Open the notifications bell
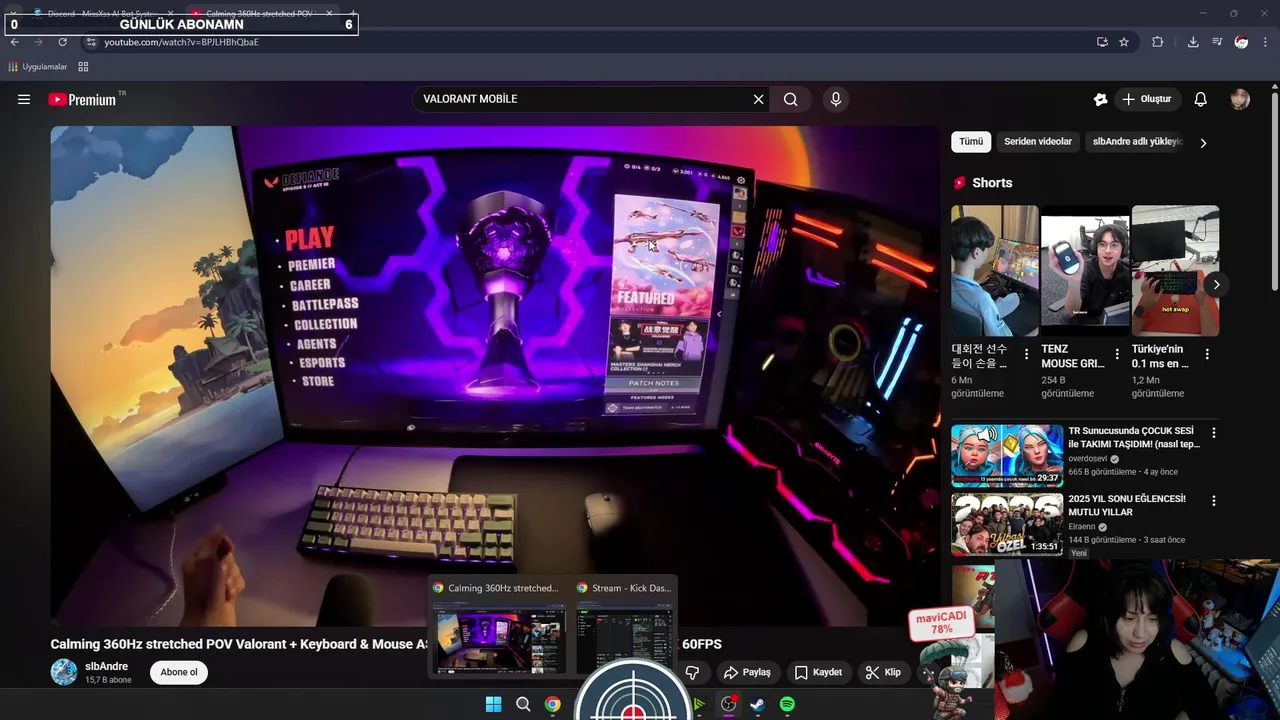This screenshot has width=1280, height=720. pyautogui.click(x=1201, y=99)
